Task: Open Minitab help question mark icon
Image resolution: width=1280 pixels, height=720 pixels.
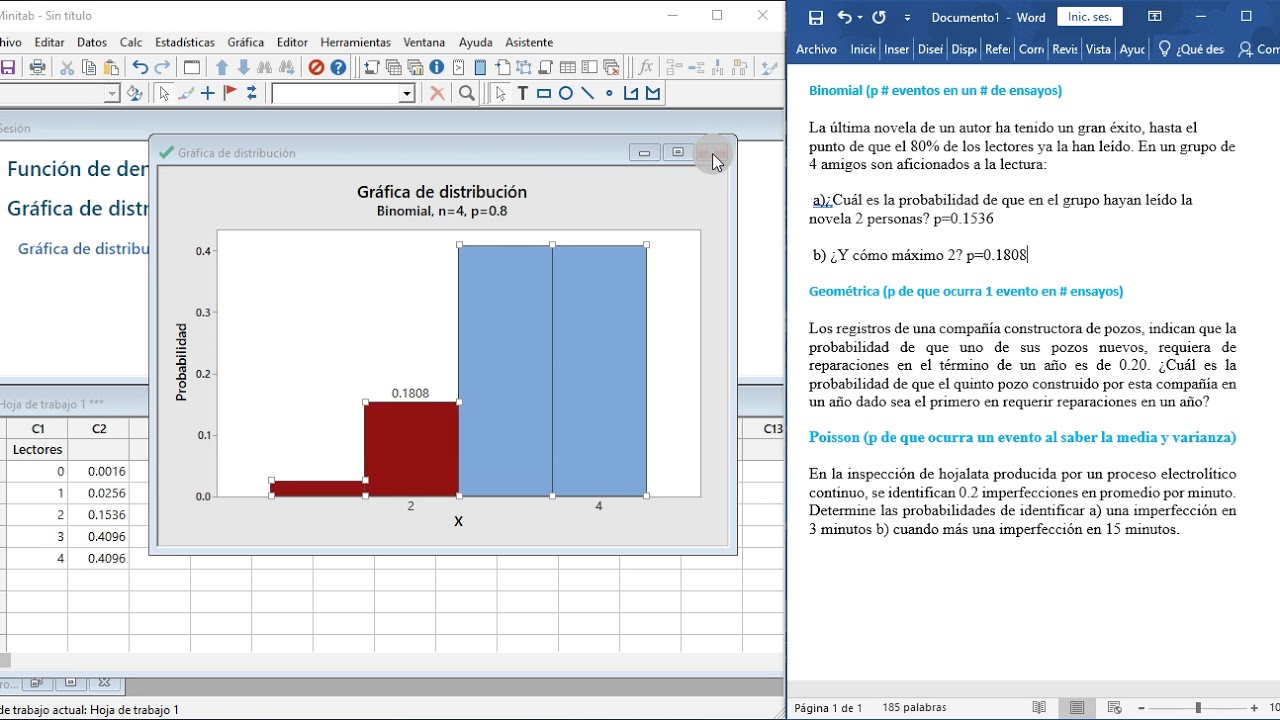Action: pos(338,67)
